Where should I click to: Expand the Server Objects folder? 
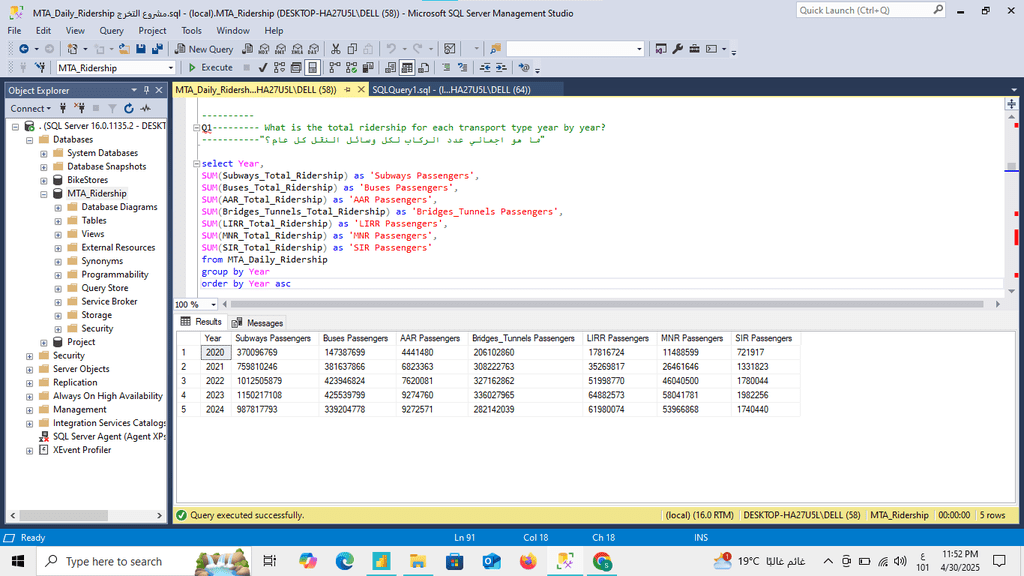point(29,370)
